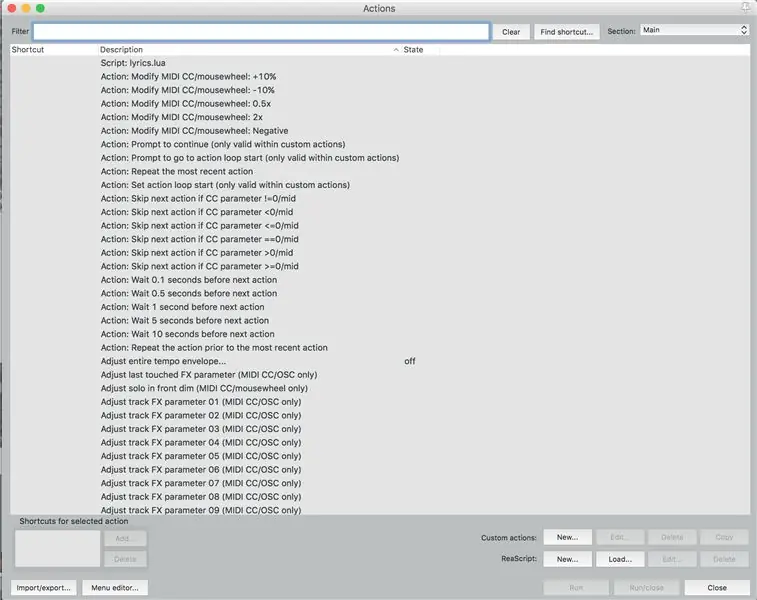Clear the filter with the Clear button
This screenshot has height=600, width=757.
(x=511, y=32)
